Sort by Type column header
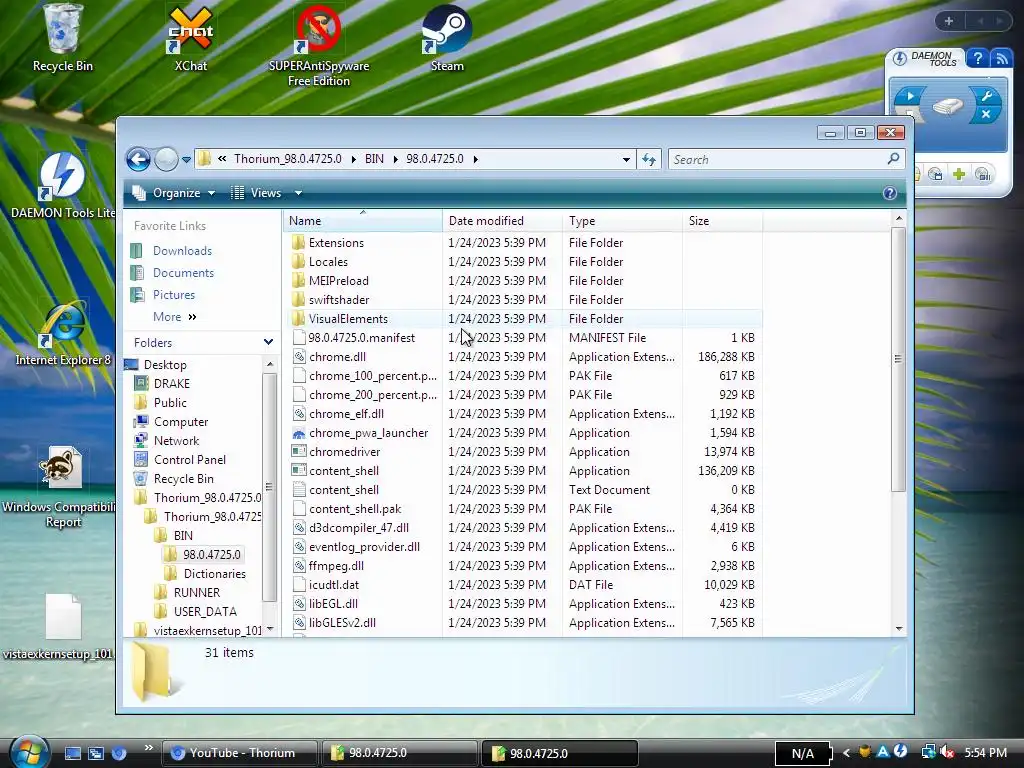 click(622, 221)
